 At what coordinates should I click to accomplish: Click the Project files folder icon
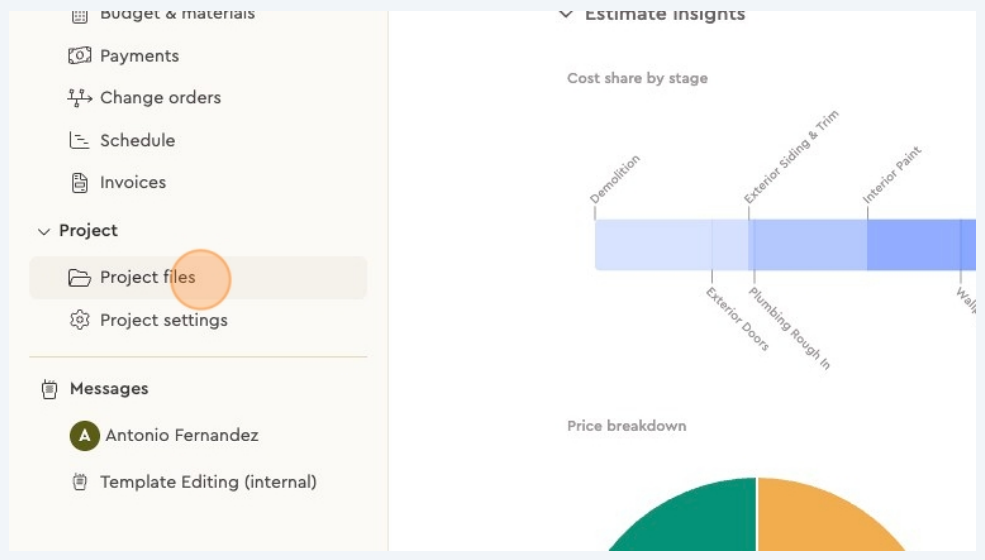[80, 278]
